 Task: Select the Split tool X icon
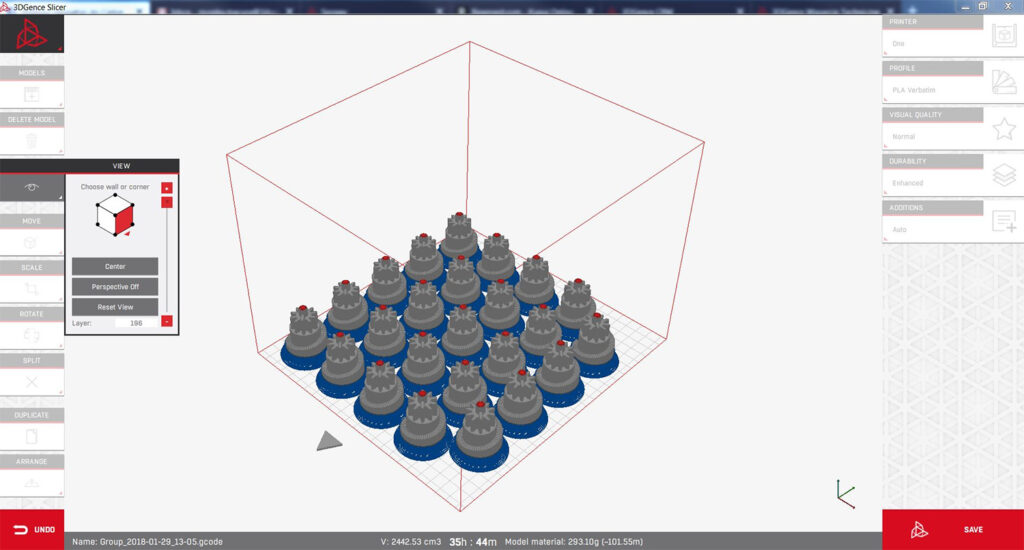coord(31,381)
